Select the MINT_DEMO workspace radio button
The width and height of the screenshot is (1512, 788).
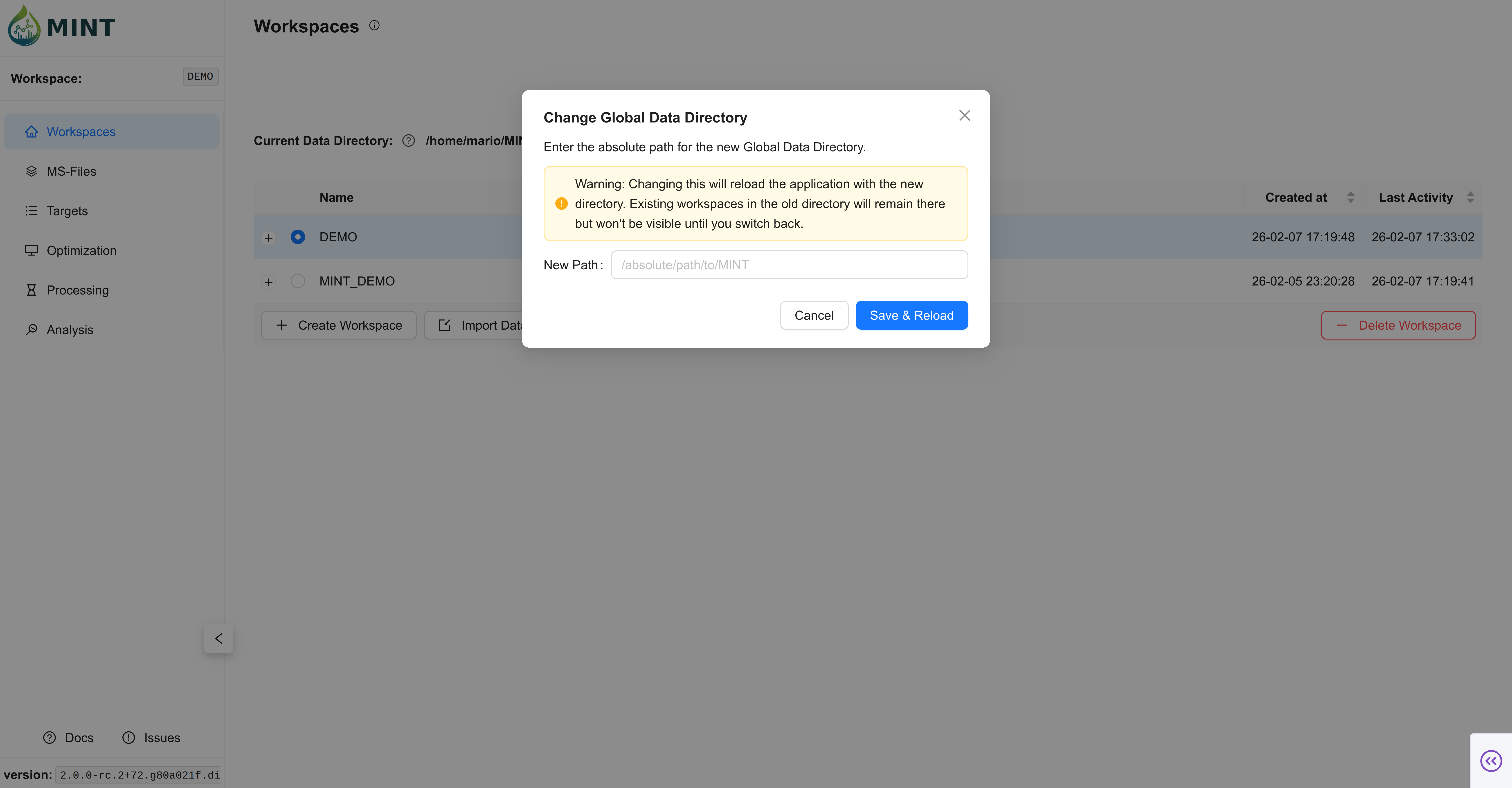[298, 281]
